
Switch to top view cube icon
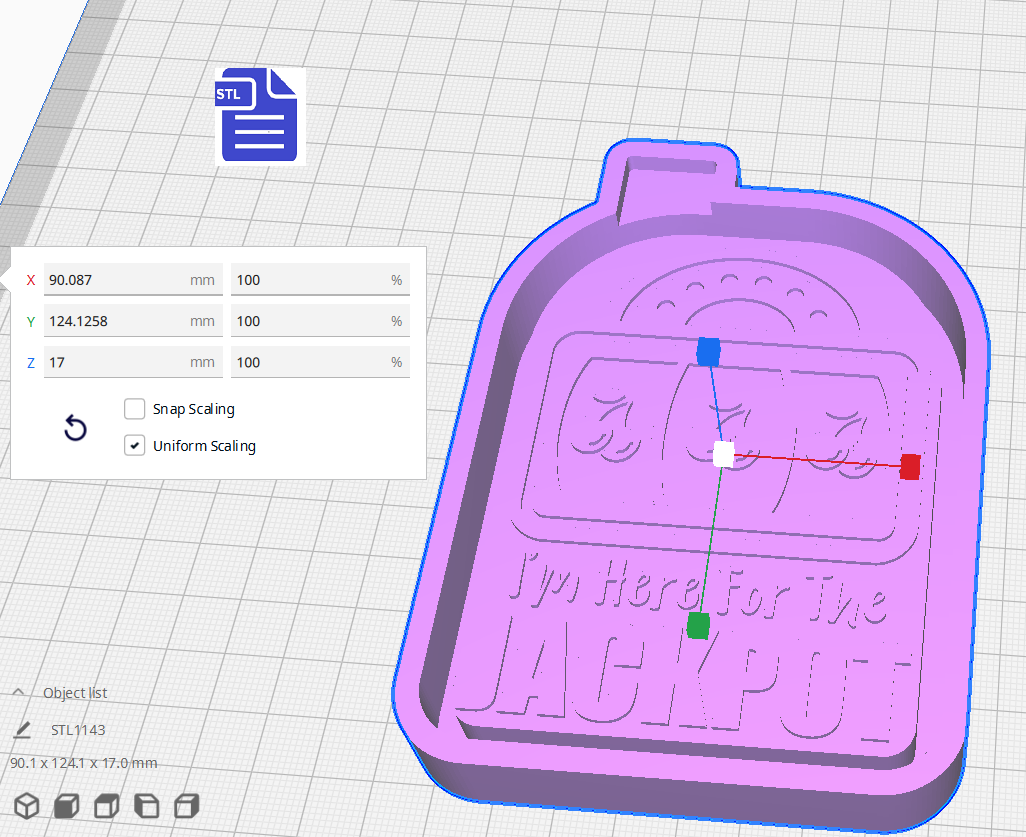click(x=105, y=805)
